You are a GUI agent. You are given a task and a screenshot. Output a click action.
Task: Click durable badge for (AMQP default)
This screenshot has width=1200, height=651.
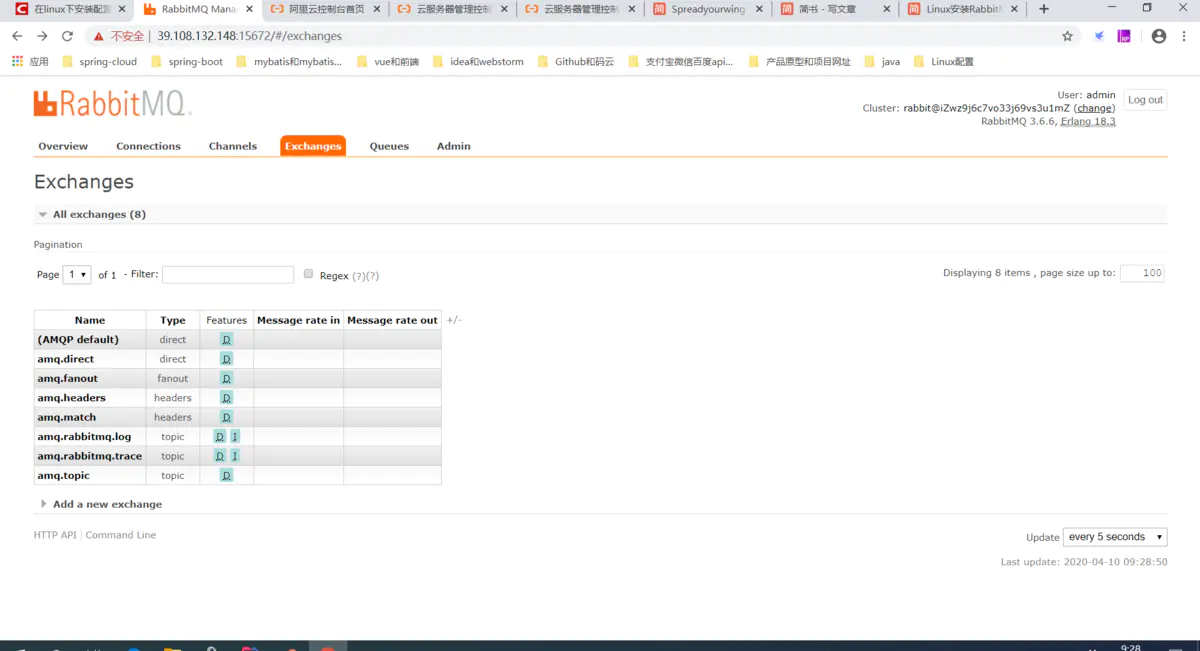(x=227, y=340)
